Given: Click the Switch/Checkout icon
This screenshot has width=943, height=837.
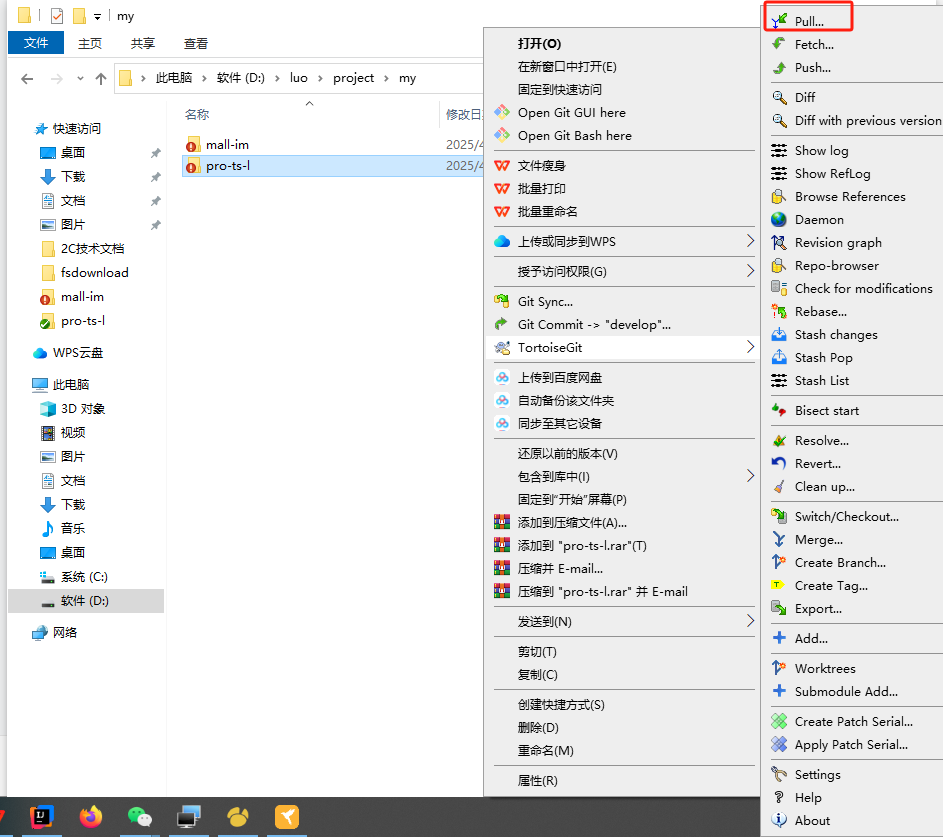Looking at the screenshot, I should click(x=779, y=516).
